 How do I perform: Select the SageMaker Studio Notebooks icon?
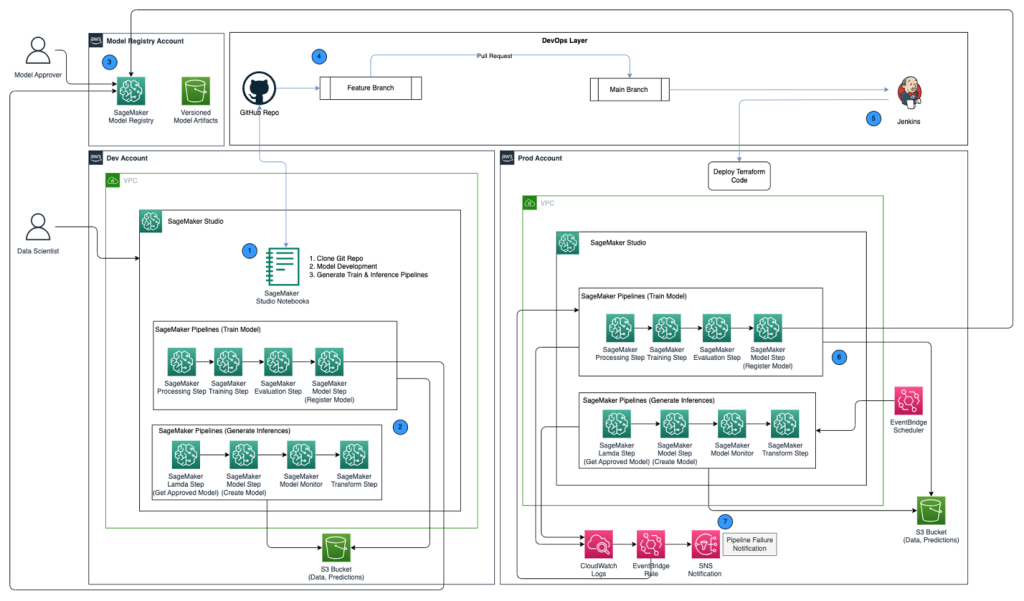(282, 265)
